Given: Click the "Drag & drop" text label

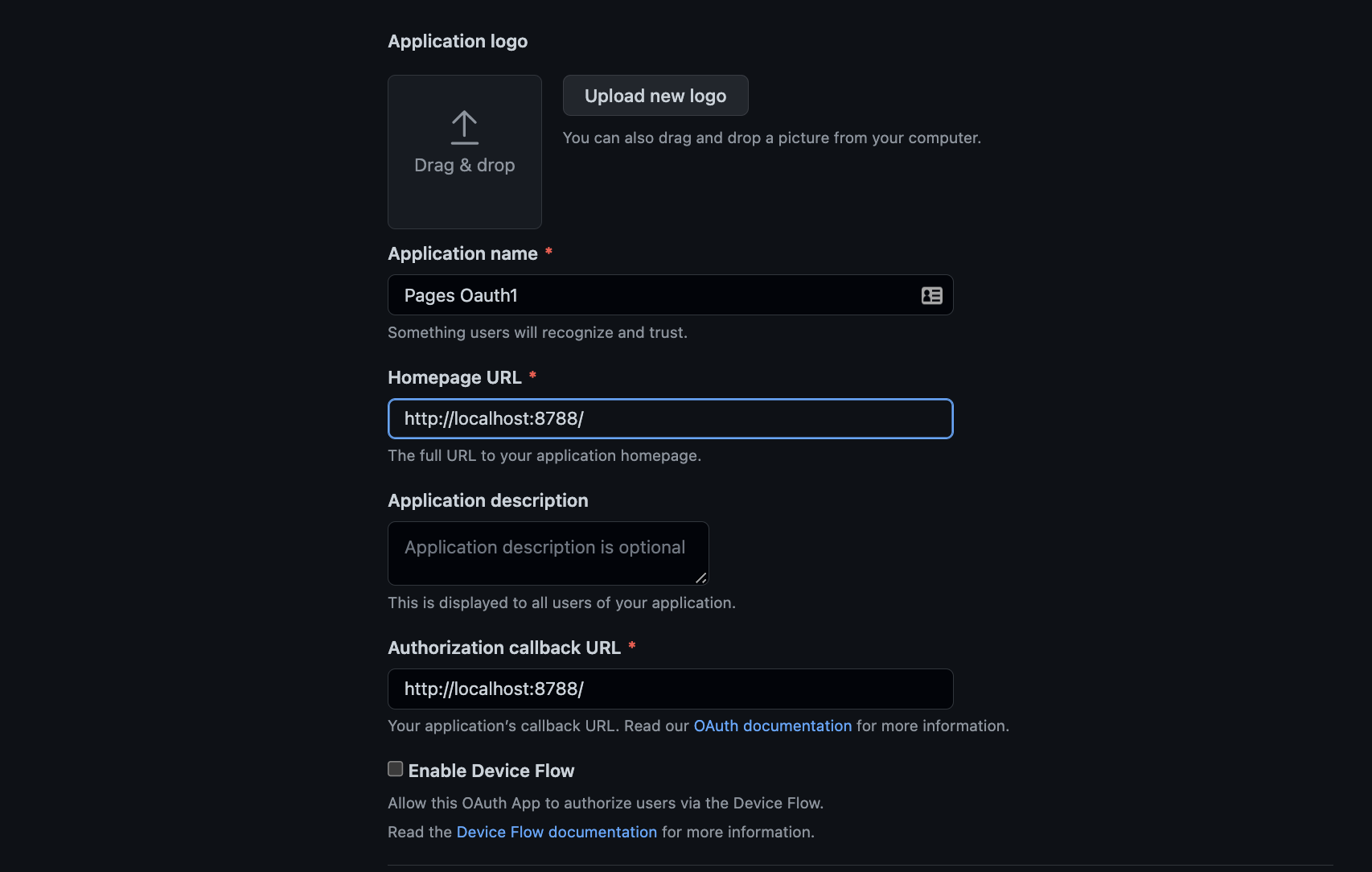Looking at the screenshot, I should tap(464, 165).
